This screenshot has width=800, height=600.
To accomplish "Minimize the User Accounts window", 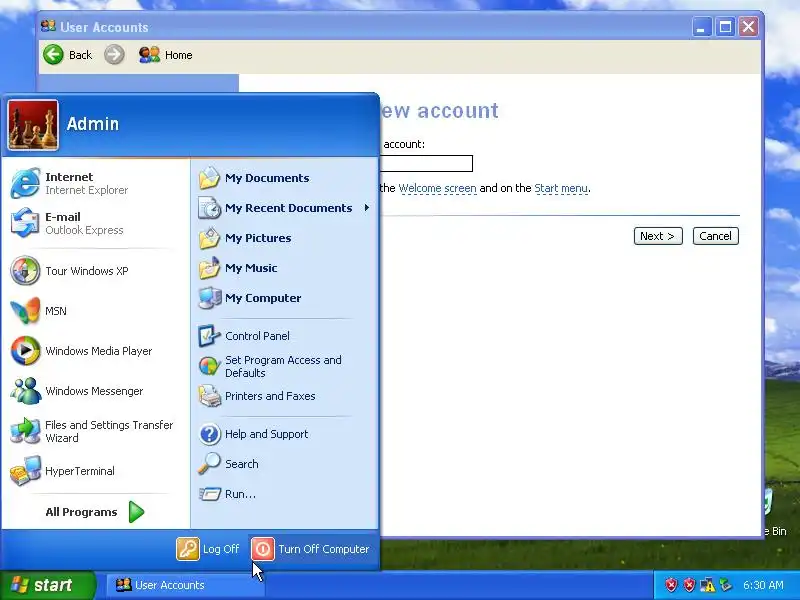I will [x=702, y=27].
